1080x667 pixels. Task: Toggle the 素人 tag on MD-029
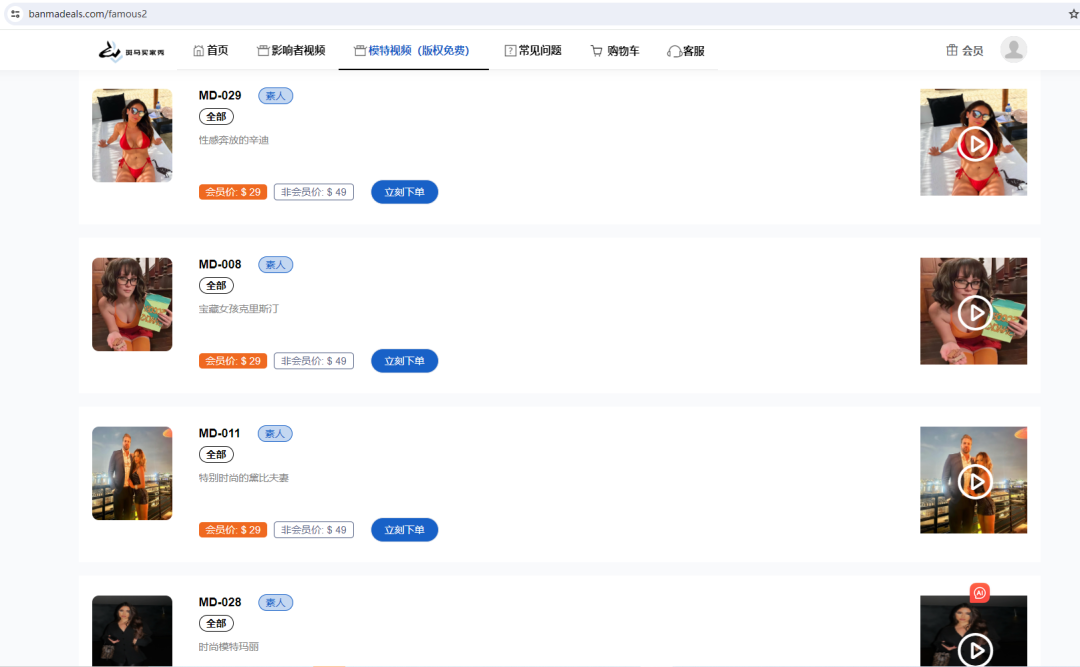coord(275,95)
